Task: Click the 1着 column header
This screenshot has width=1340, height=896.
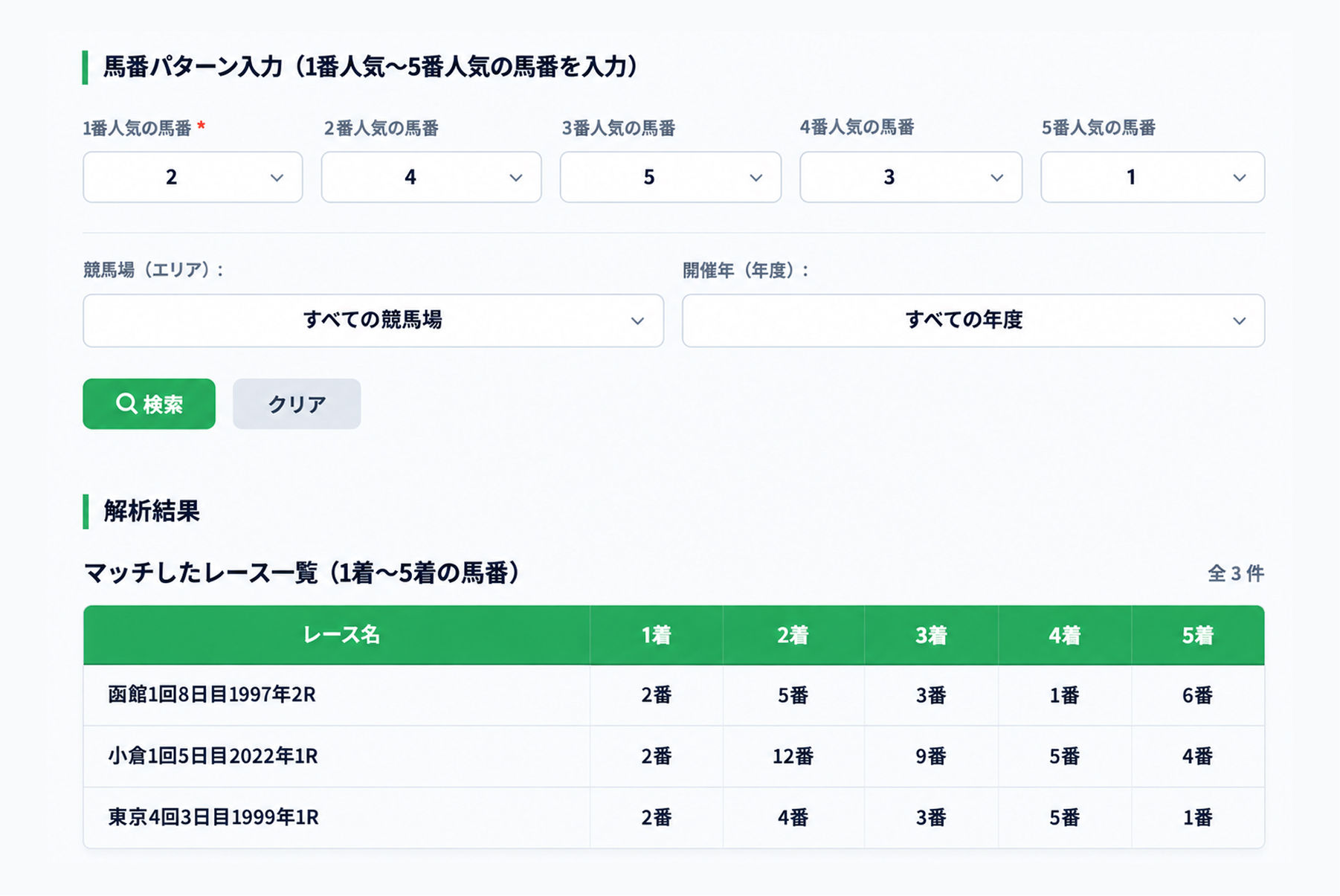Action: point(657,635)
